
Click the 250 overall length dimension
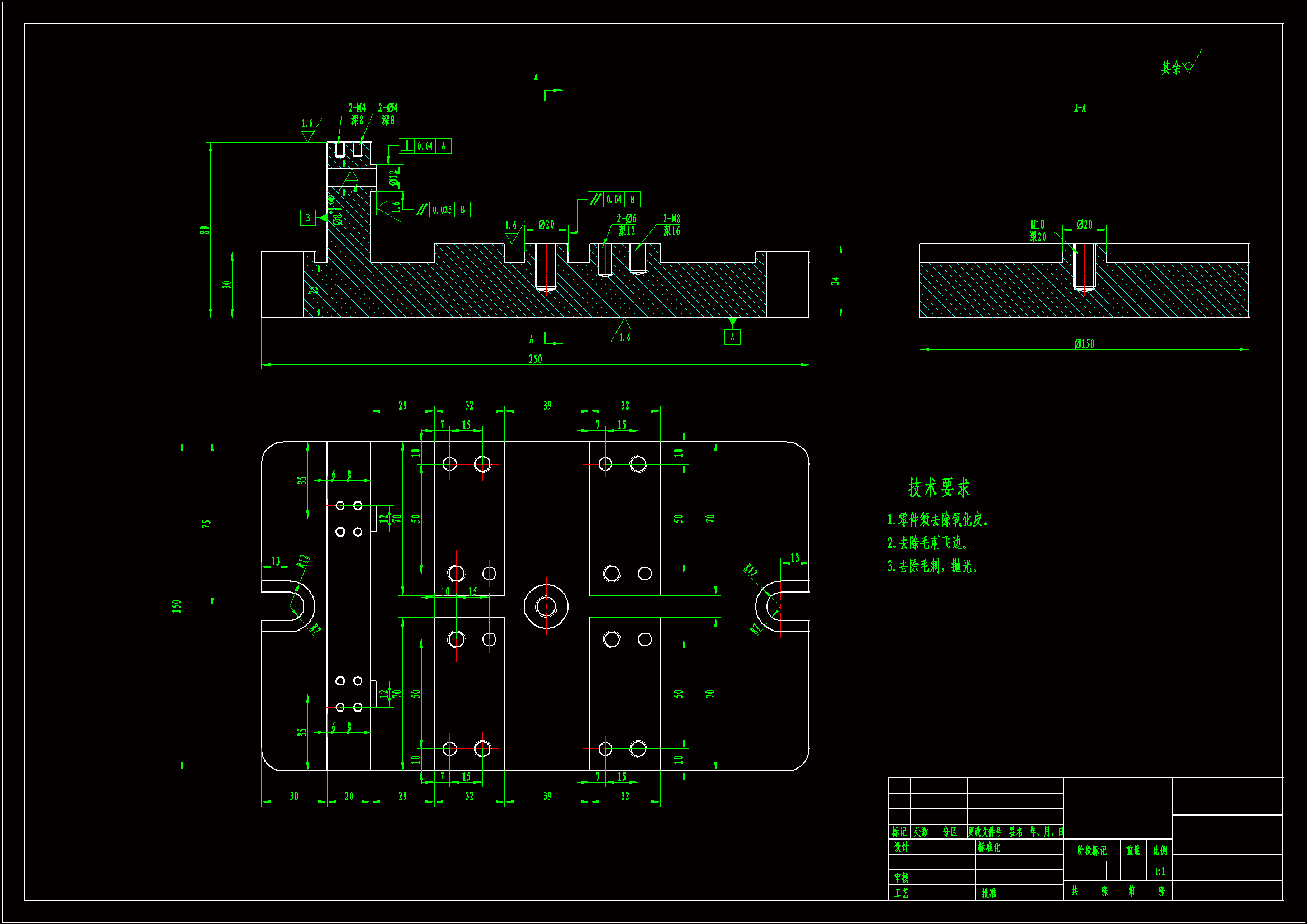535,359
